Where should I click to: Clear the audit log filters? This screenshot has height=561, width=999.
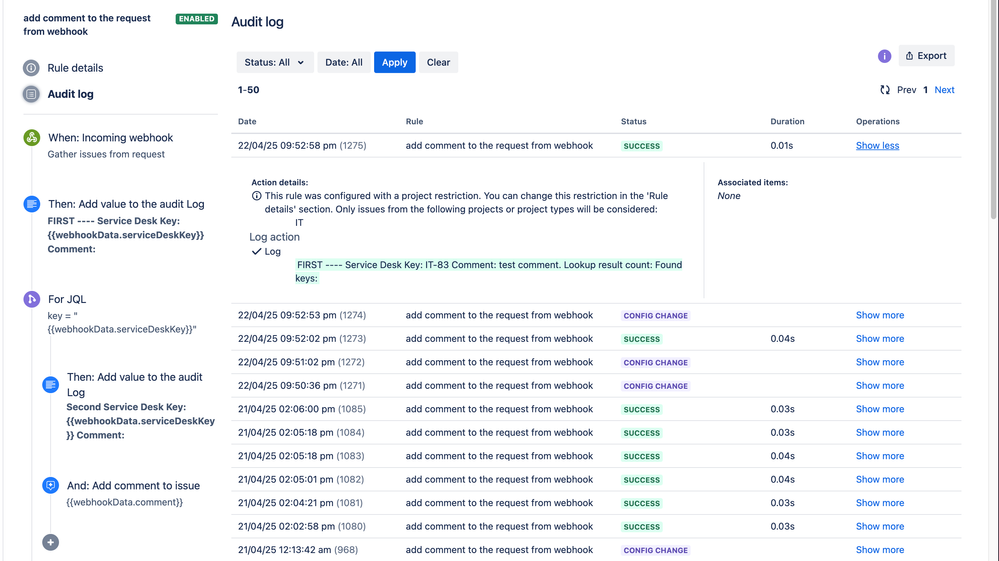point(438,62)
